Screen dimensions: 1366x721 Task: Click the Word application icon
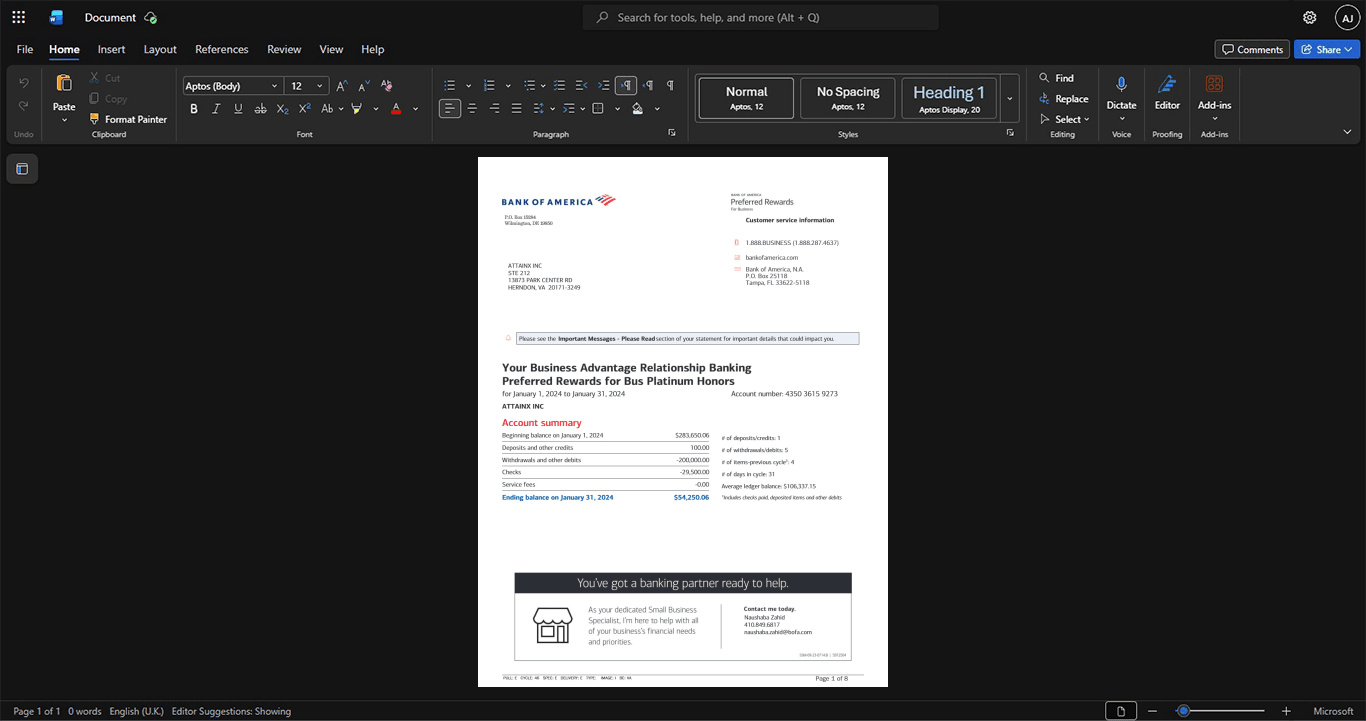tap(56, 17)
